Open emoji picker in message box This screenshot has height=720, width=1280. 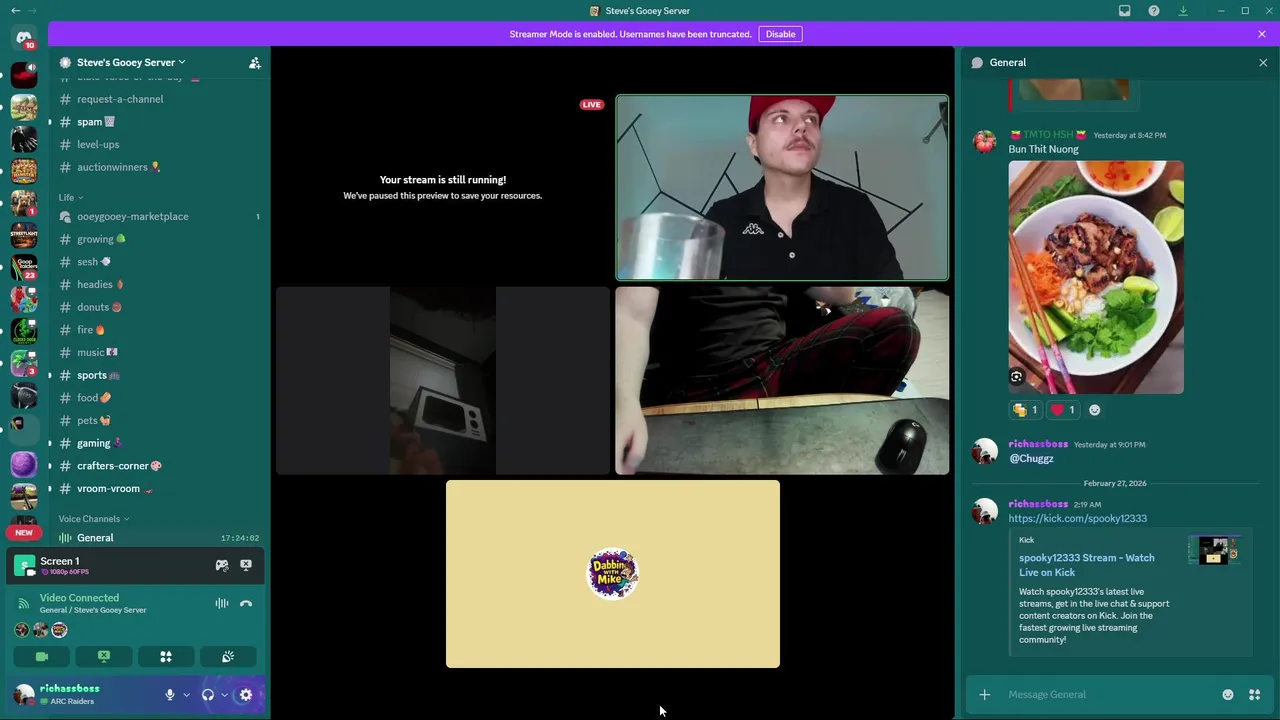tap(1228, 695)
